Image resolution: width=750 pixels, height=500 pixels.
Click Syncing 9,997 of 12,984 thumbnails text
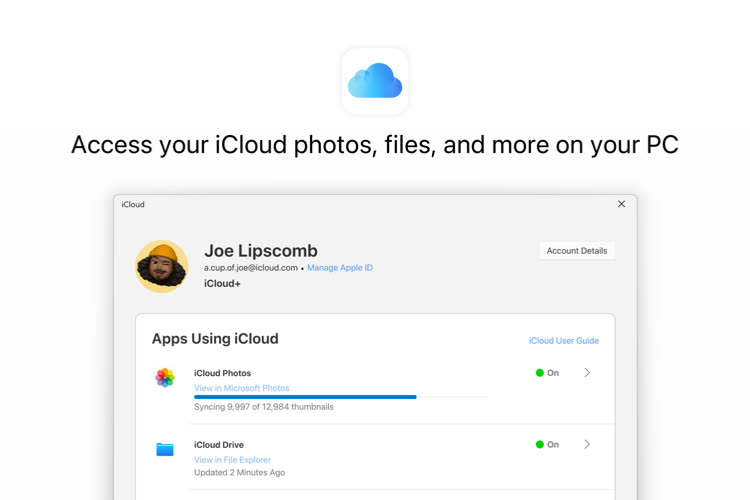point(264,407)
